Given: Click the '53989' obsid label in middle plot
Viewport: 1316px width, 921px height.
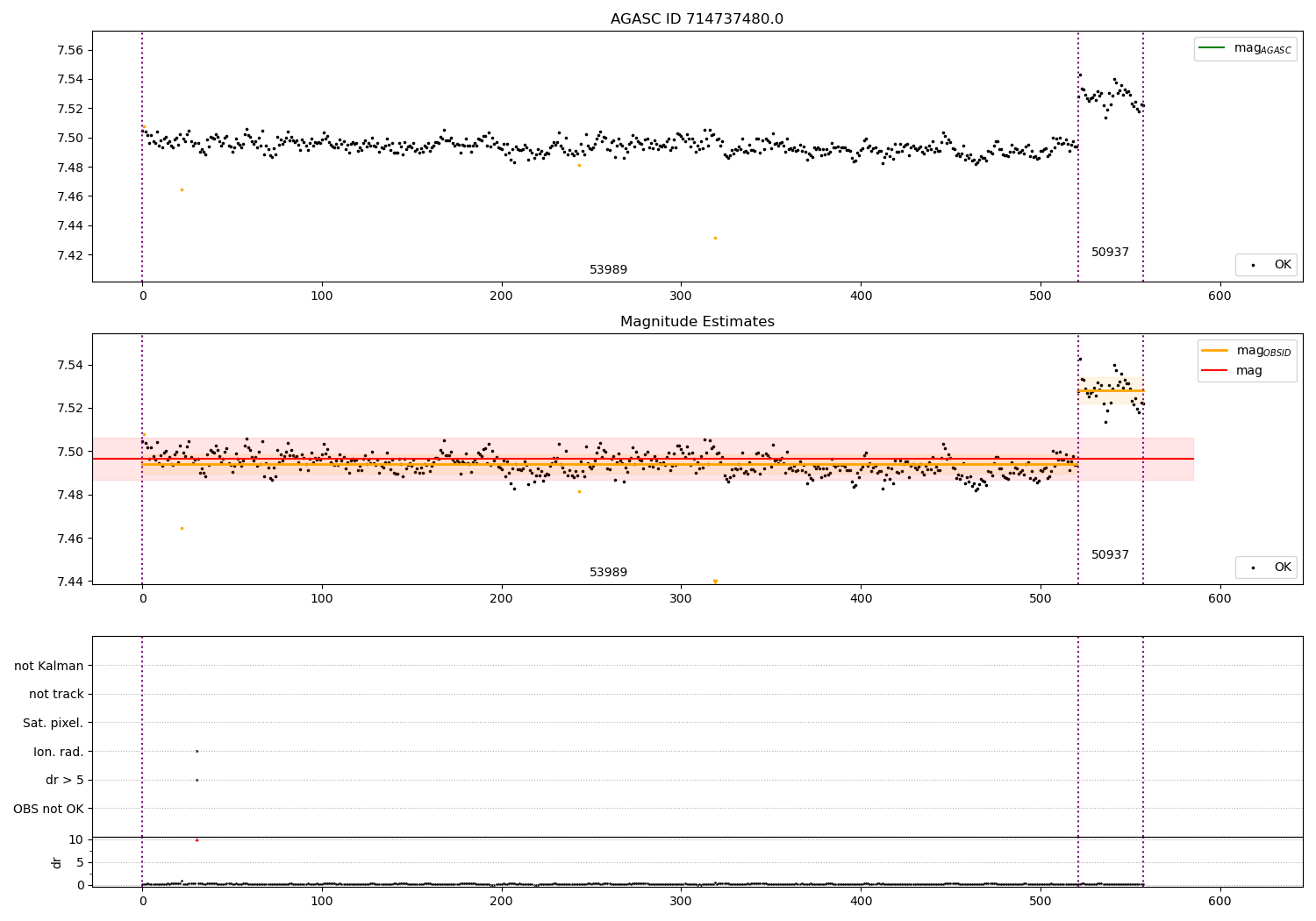Looking at the screenshot, I should (608, 573).
